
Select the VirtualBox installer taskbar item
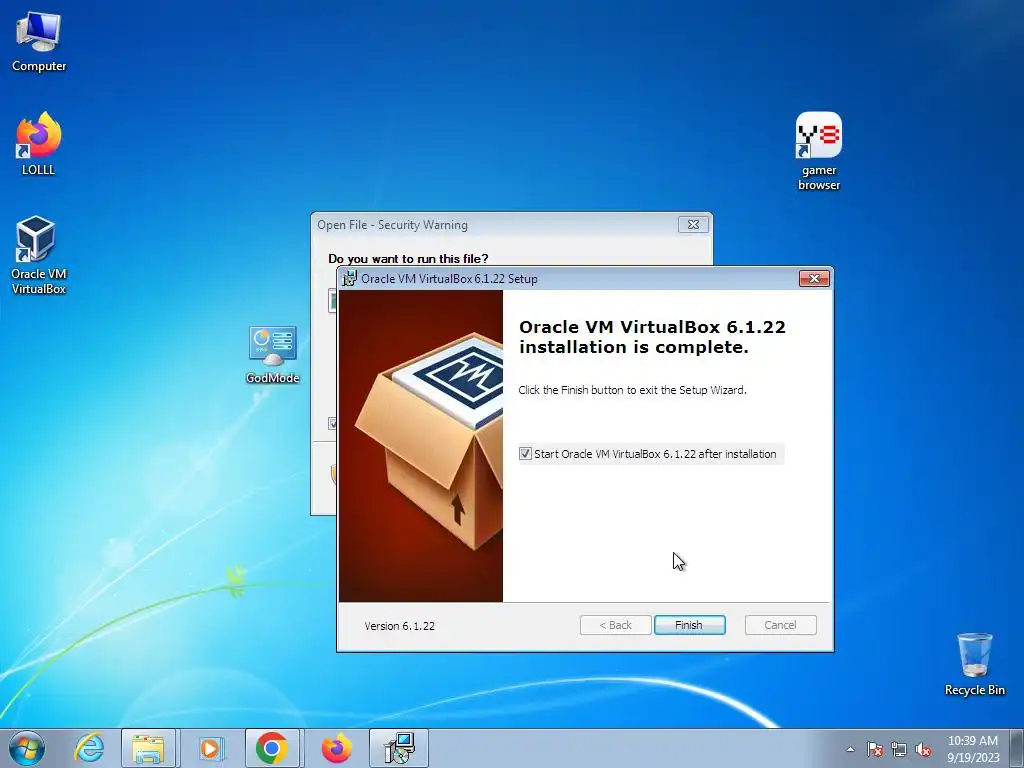[x=399, y=748]
